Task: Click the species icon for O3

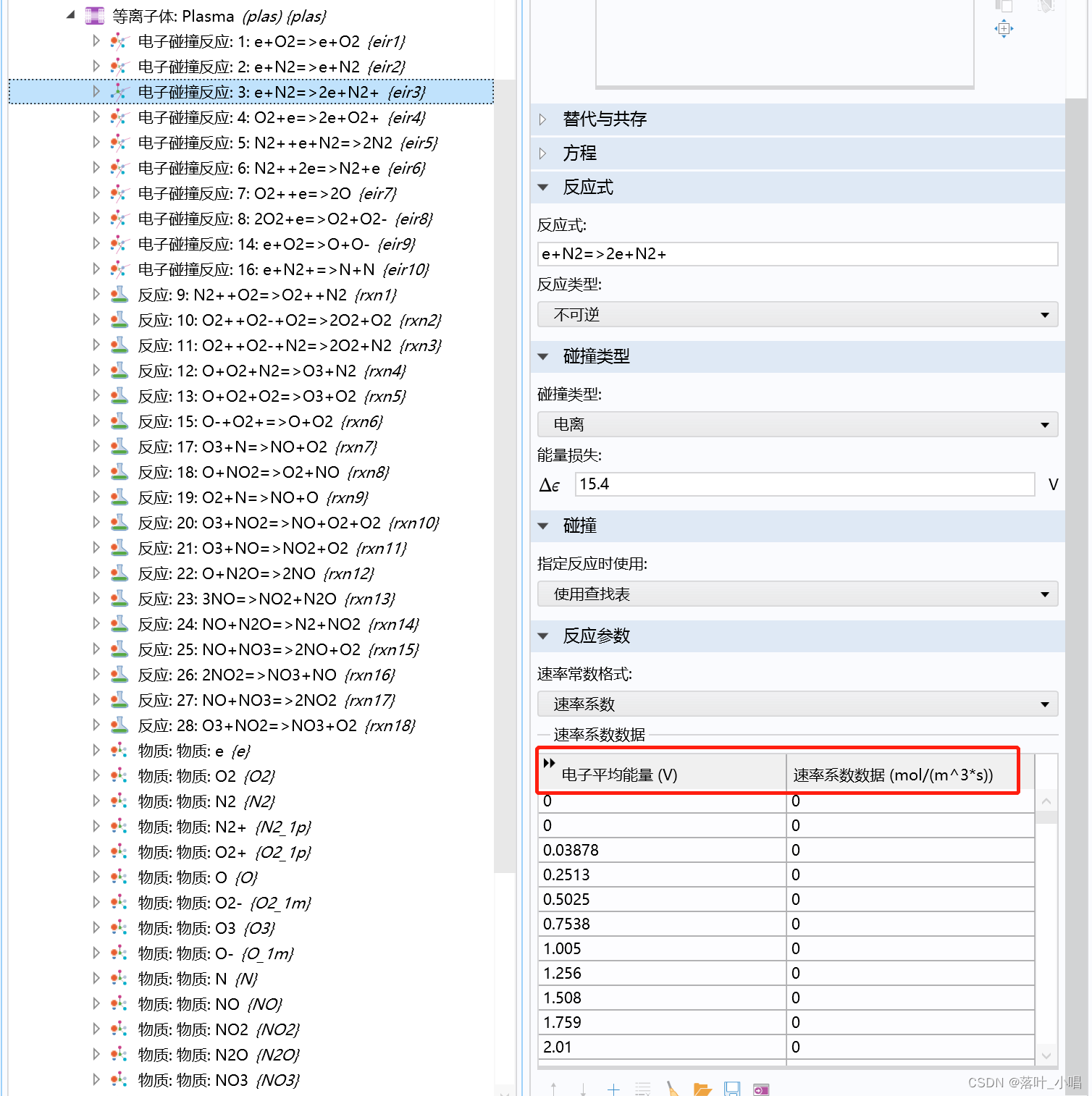Action: pyautogui.click(x=119, y=928)
